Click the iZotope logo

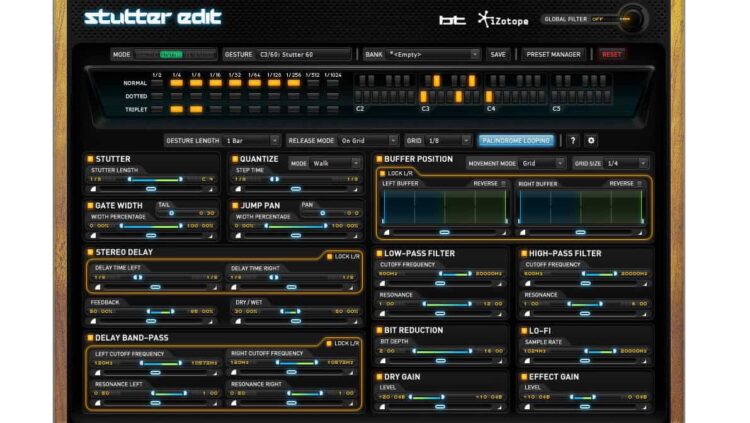point(503,20)
